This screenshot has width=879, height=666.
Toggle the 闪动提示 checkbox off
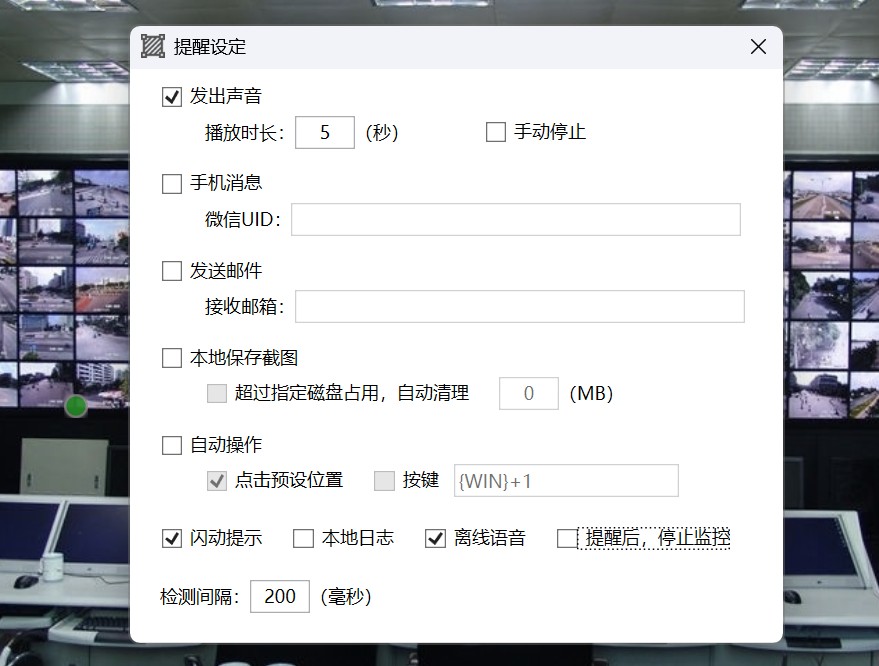171,539
